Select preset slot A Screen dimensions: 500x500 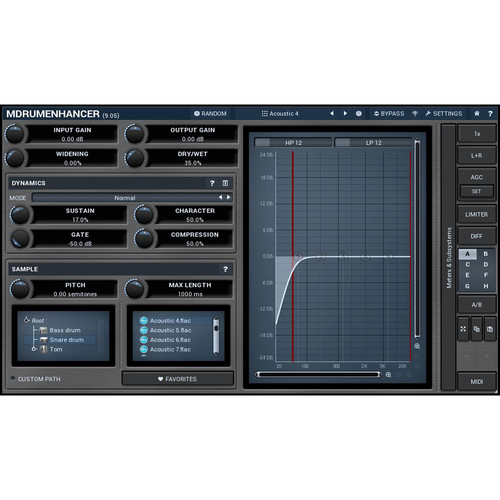coord(468,254)
